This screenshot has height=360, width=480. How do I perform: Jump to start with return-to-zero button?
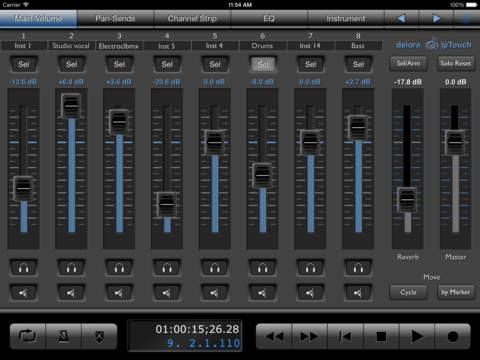345,336
